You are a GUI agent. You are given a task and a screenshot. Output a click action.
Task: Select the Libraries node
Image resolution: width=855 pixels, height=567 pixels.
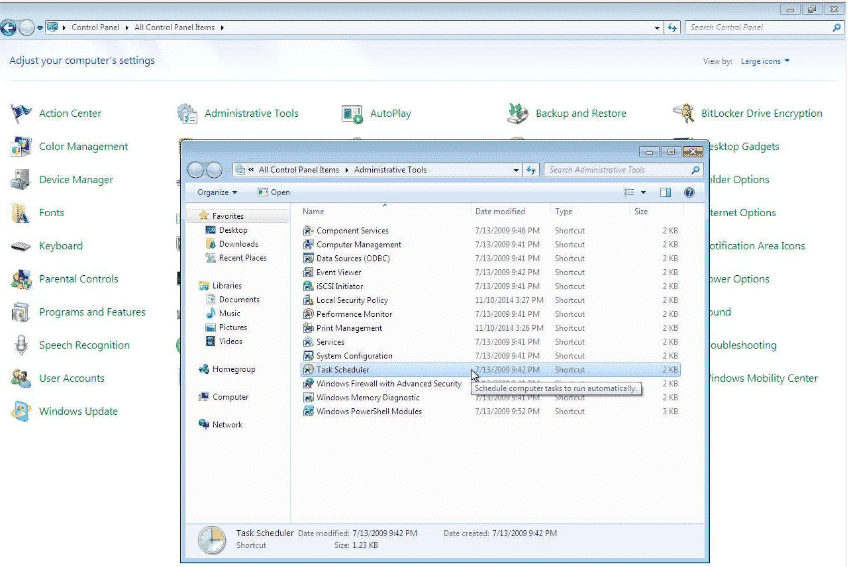point(227,286)
